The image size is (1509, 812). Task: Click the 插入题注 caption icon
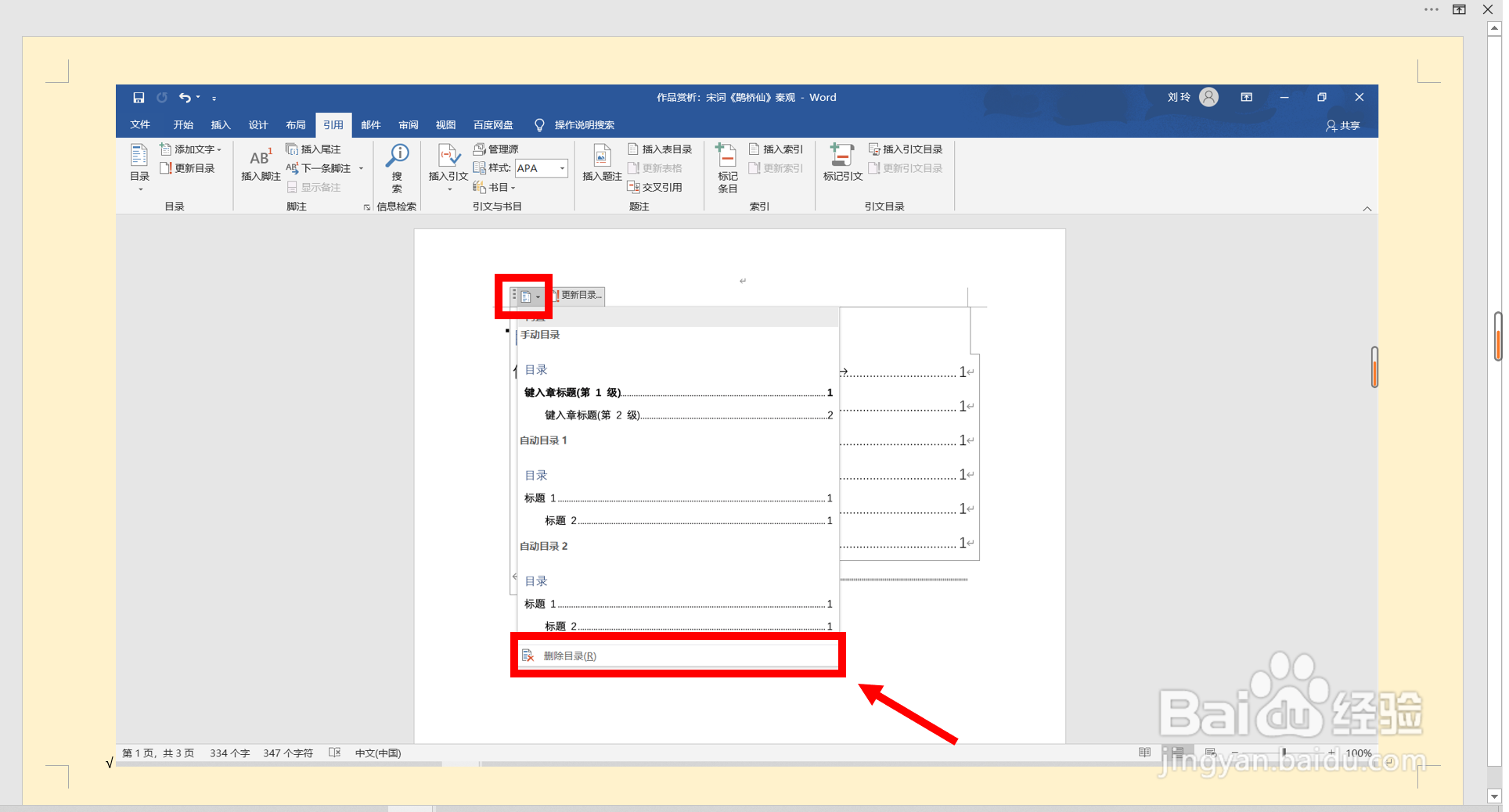coord(602,164)
